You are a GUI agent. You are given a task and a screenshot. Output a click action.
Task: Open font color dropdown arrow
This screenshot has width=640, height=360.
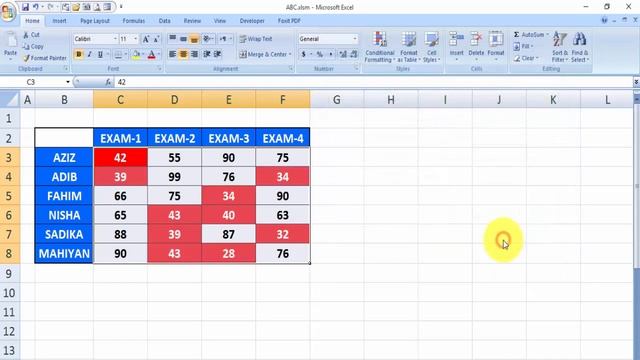158,54
